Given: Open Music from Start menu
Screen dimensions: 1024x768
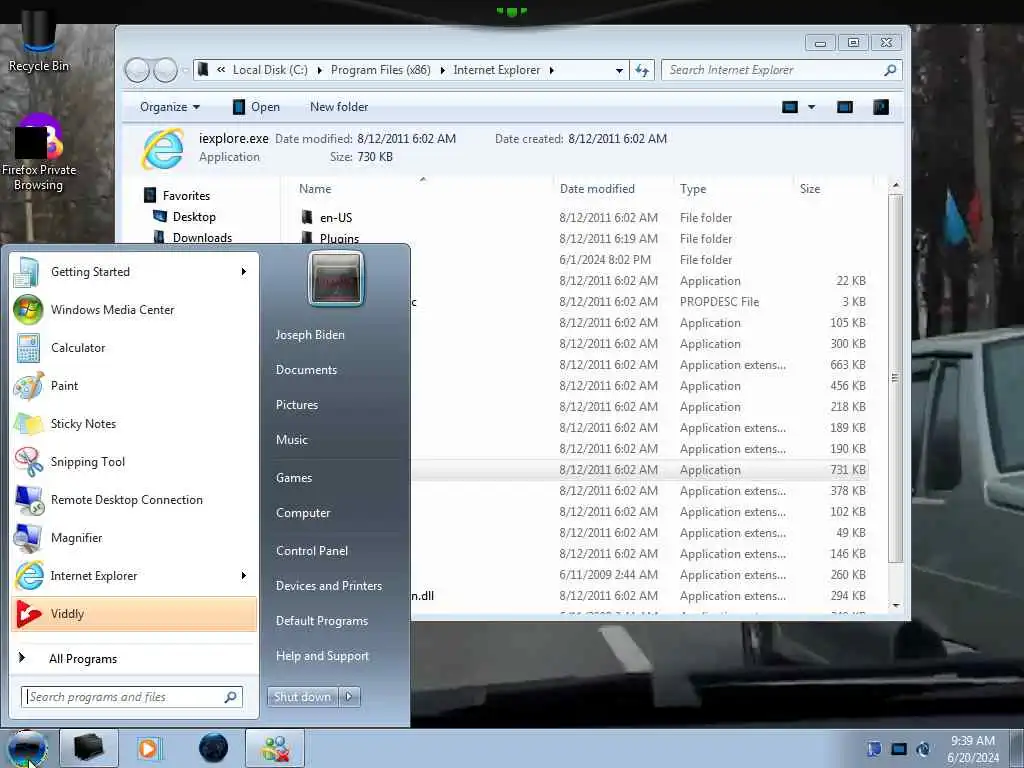Looking at the screenshot, I should [291, 440].
